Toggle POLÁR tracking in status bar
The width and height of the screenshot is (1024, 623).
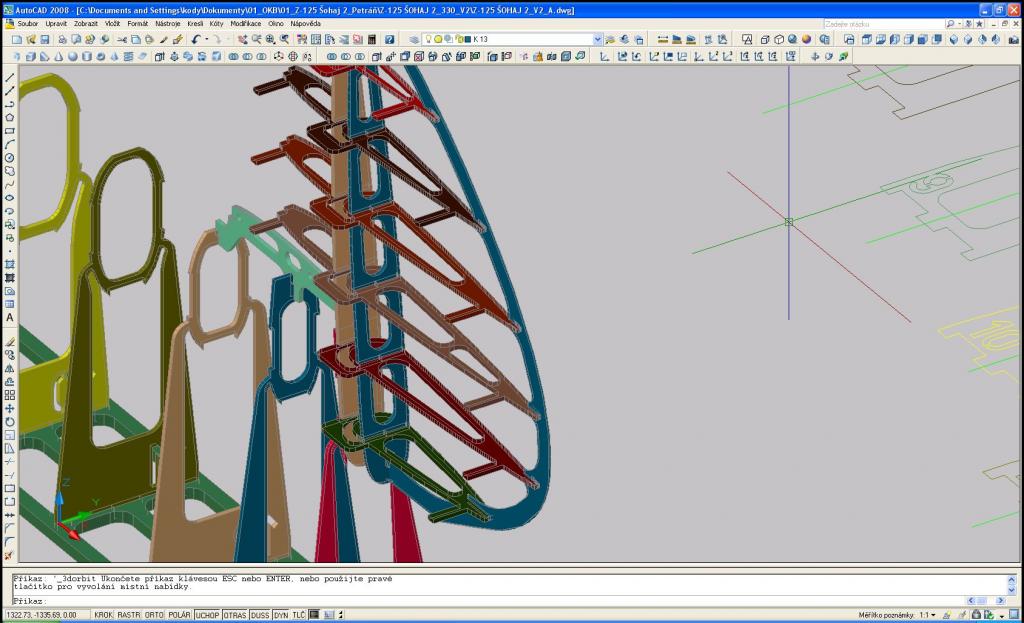(179, 615)
